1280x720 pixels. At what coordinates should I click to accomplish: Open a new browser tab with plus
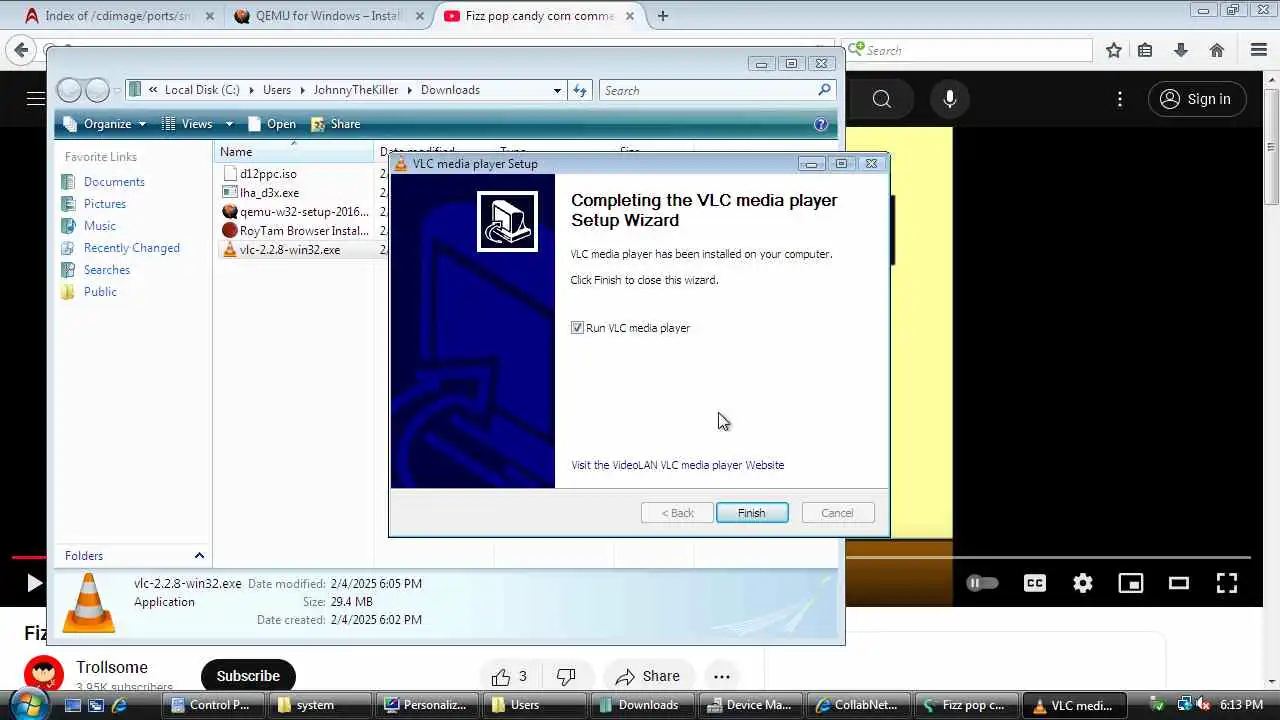click(x=663, y=16)
